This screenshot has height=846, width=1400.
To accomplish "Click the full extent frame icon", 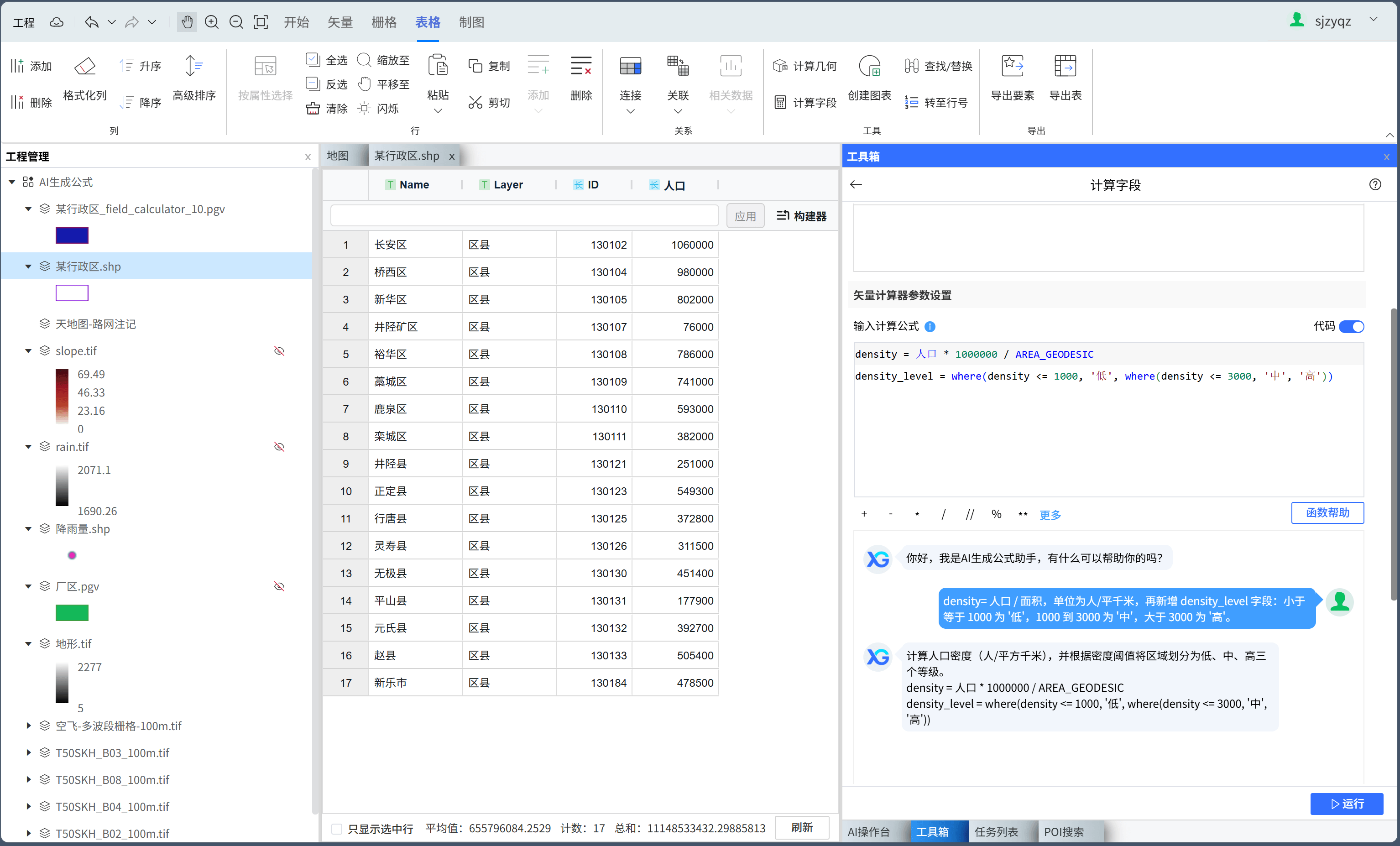I will [x=261, y=22].
